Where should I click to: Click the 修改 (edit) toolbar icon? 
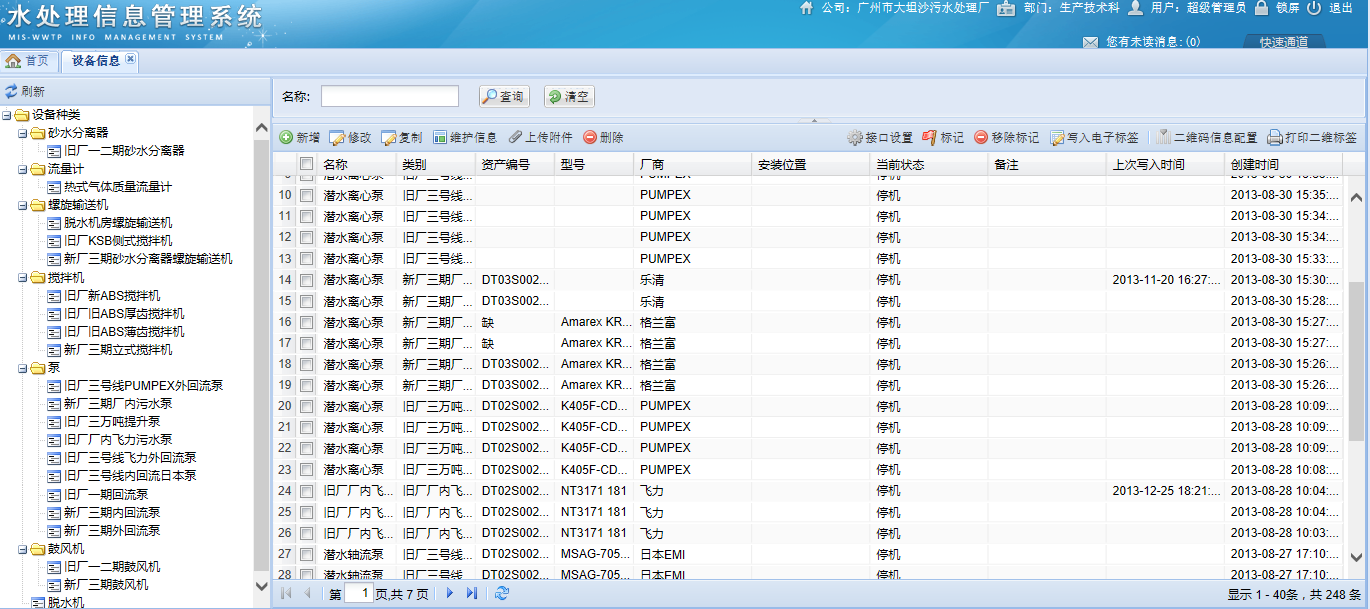point(337,137)
